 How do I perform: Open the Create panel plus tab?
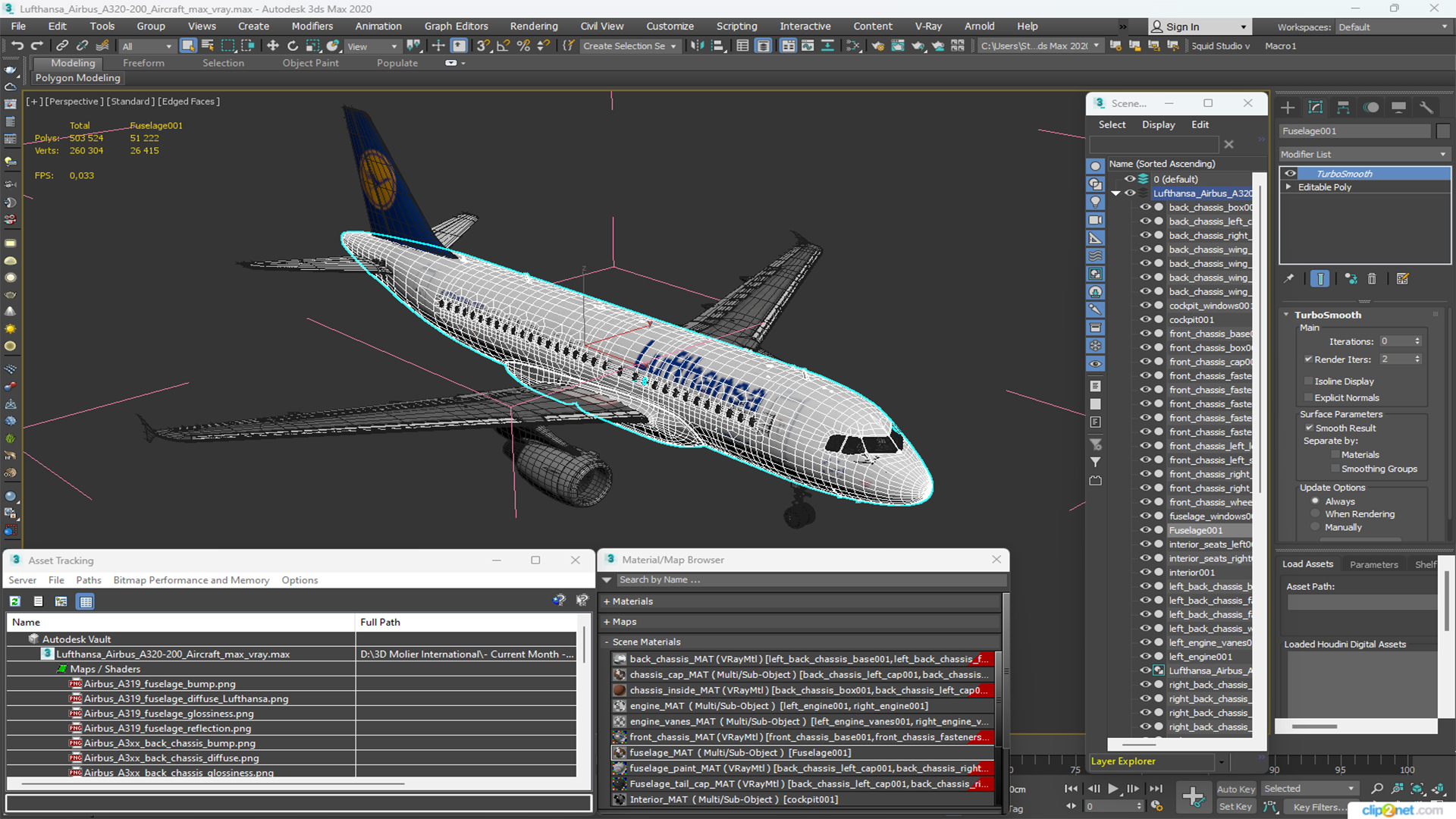click(x=1288, y=108)
